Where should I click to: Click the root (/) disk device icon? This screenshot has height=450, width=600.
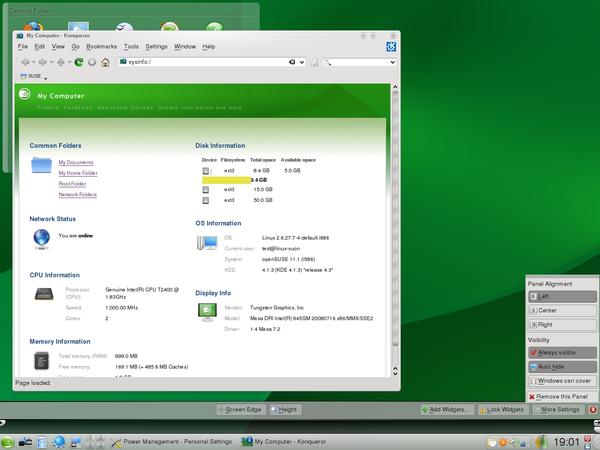coord(205,171)
